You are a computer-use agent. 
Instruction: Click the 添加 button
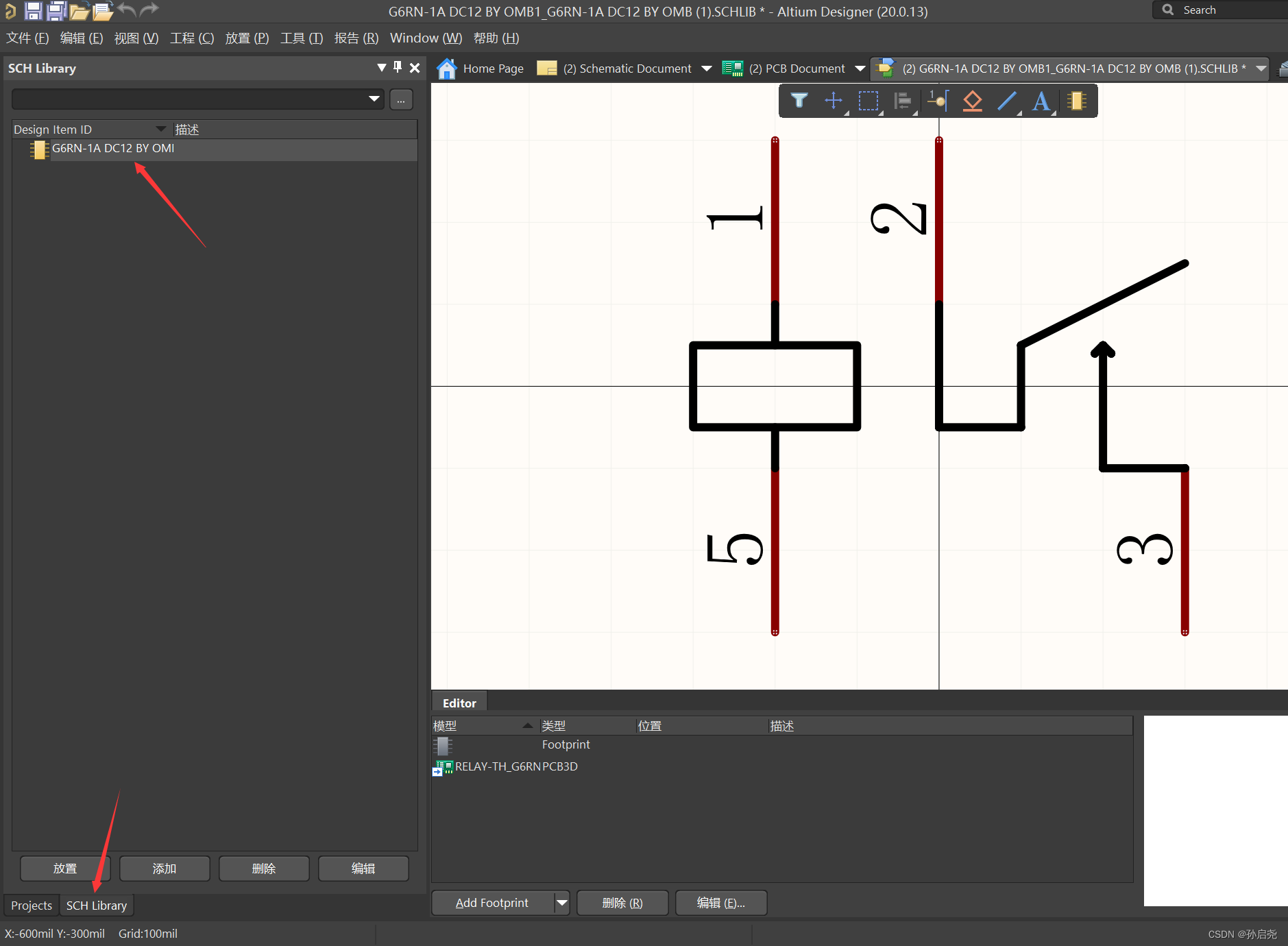[165, 869]
